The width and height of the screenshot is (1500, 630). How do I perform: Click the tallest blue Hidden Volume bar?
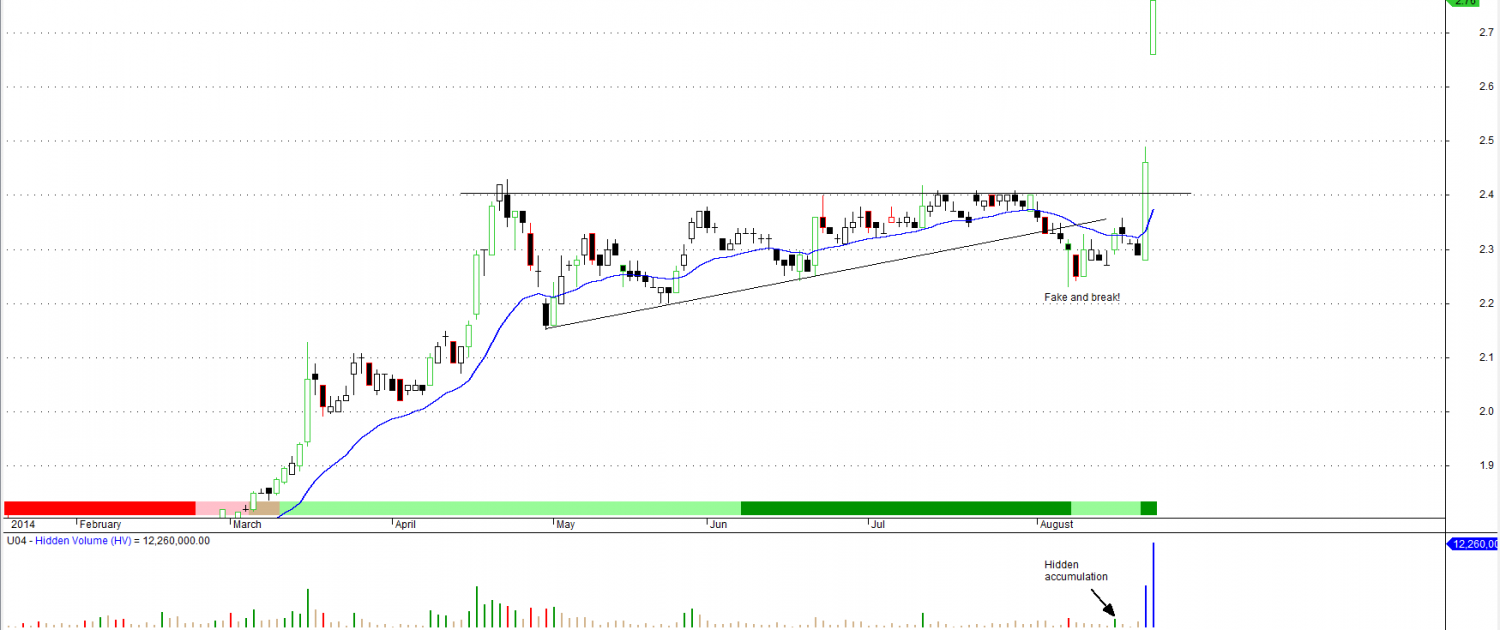pyautogui.click(x=1154, y=584)
